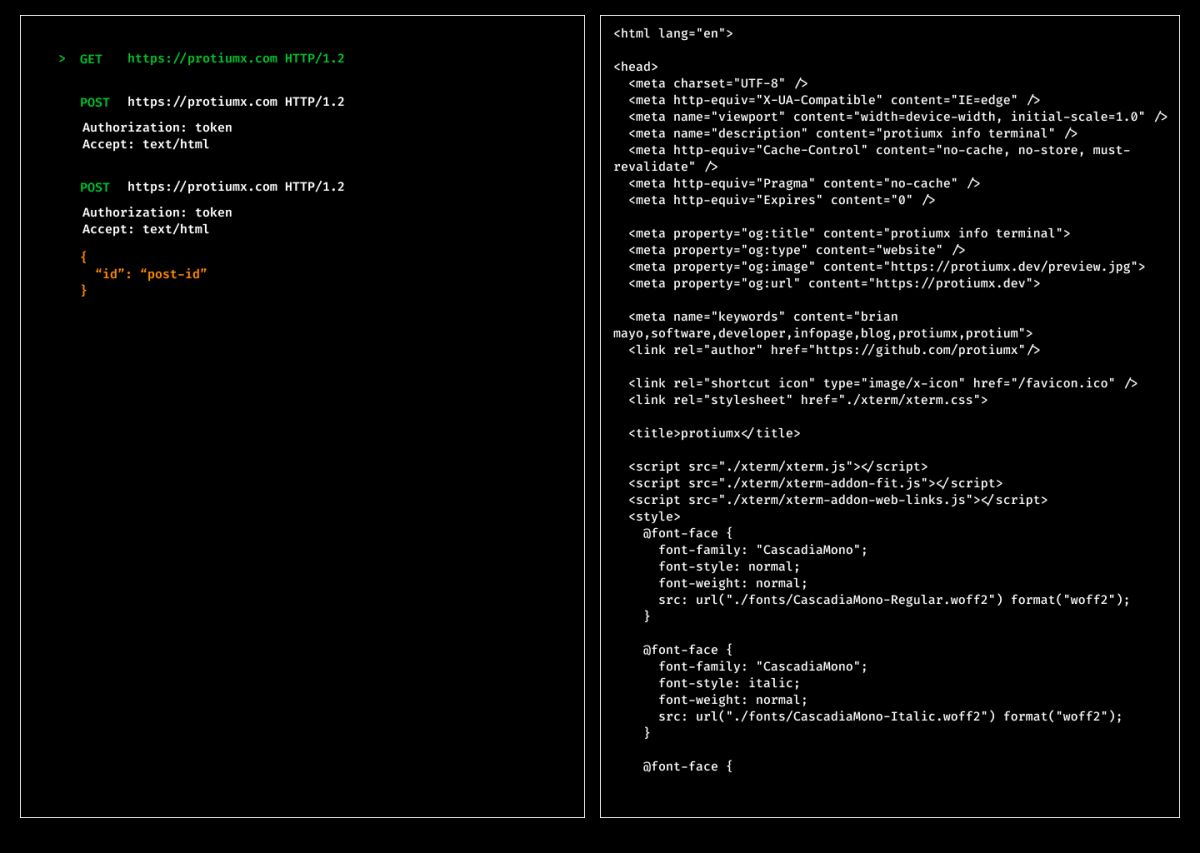
Task: Select the <title>protiumx</title> line
Action: coord(714,433)
